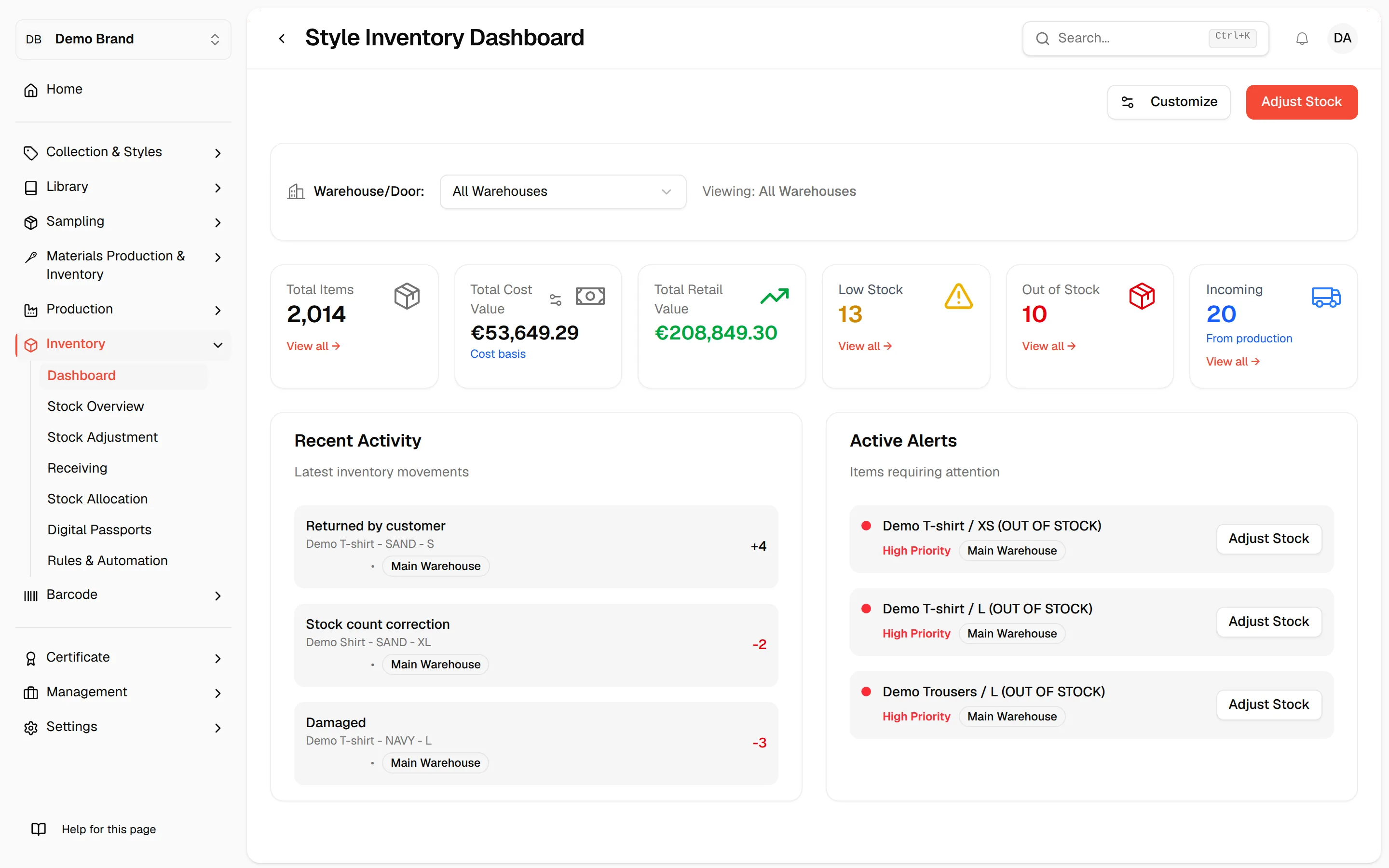Click the Settings gear icon in sidebar

[31, 728]
